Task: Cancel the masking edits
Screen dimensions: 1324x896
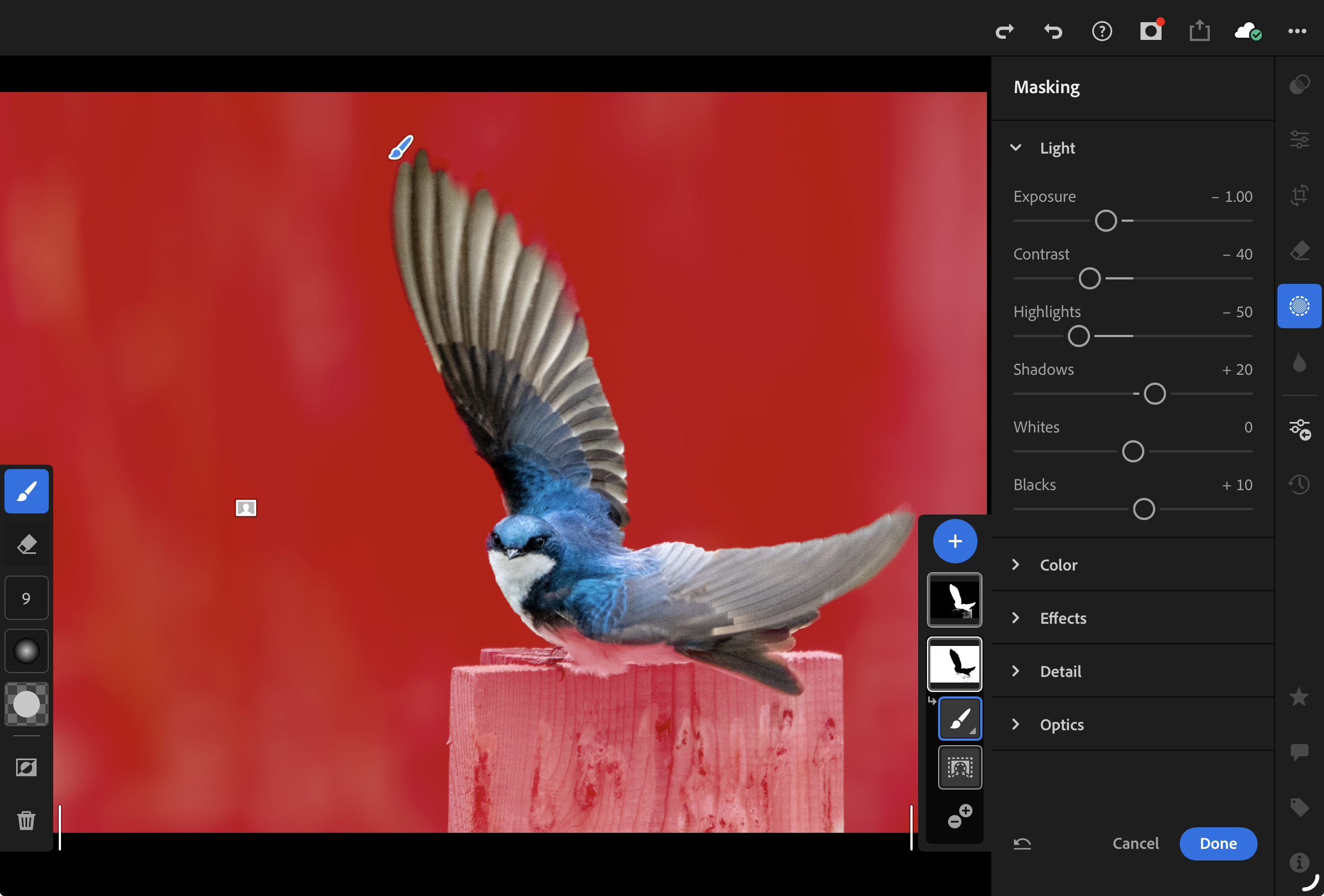Action: point(1135,843)
